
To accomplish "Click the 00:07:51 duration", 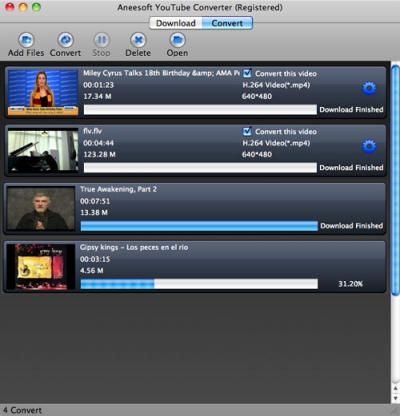I will point(95,201).
